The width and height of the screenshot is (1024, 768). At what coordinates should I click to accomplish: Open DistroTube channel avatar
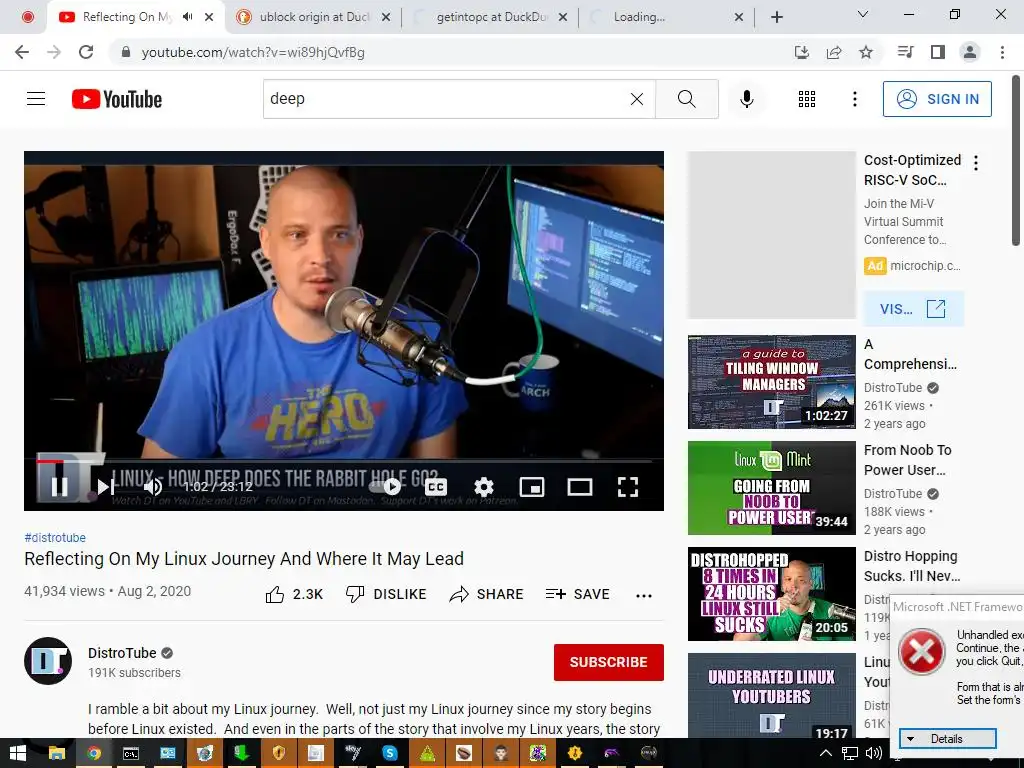point(48,661)
